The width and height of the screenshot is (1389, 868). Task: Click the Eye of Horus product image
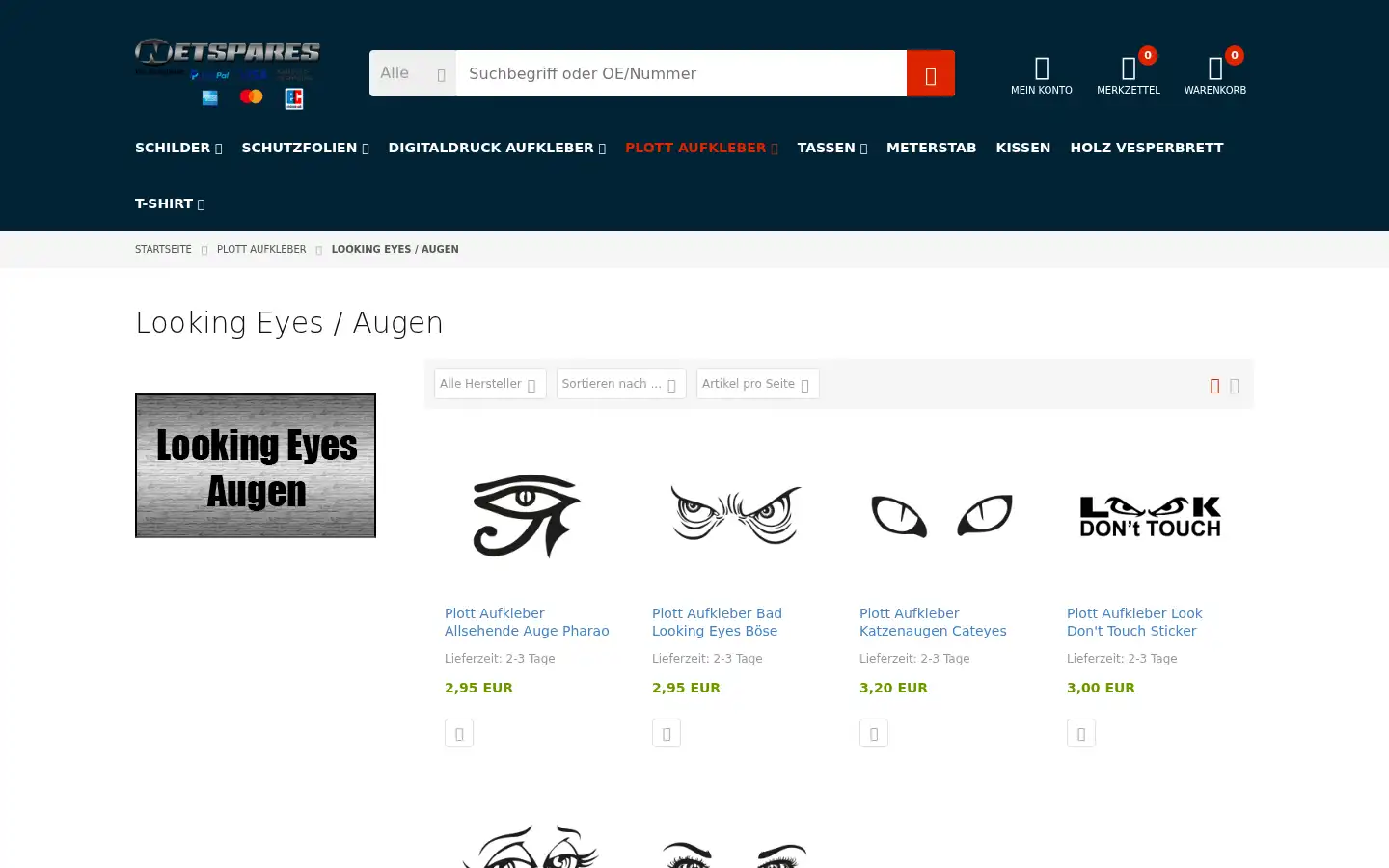coord(527,515)
